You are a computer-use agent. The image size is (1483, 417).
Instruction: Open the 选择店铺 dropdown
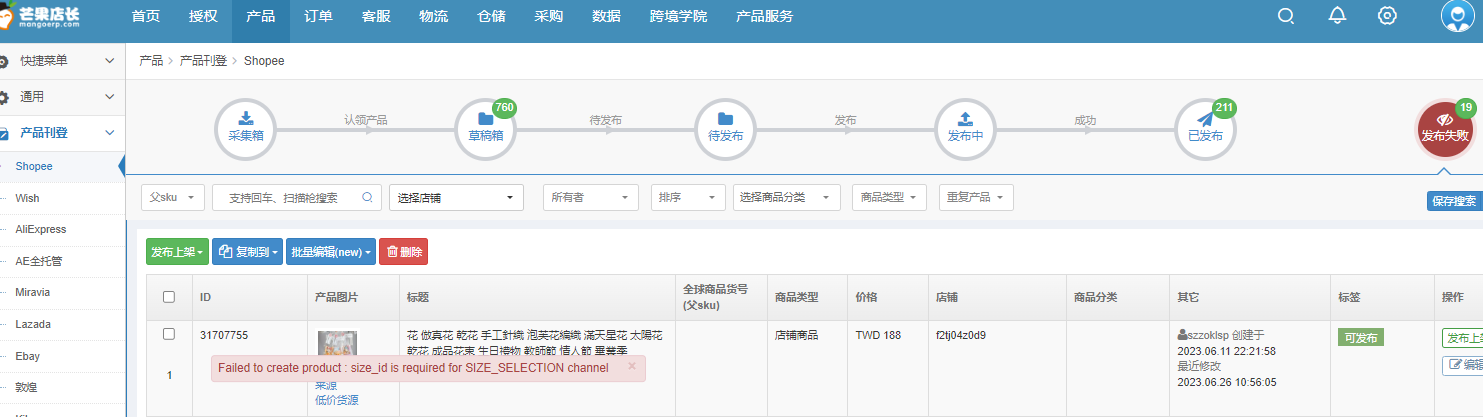click(456, 198)
